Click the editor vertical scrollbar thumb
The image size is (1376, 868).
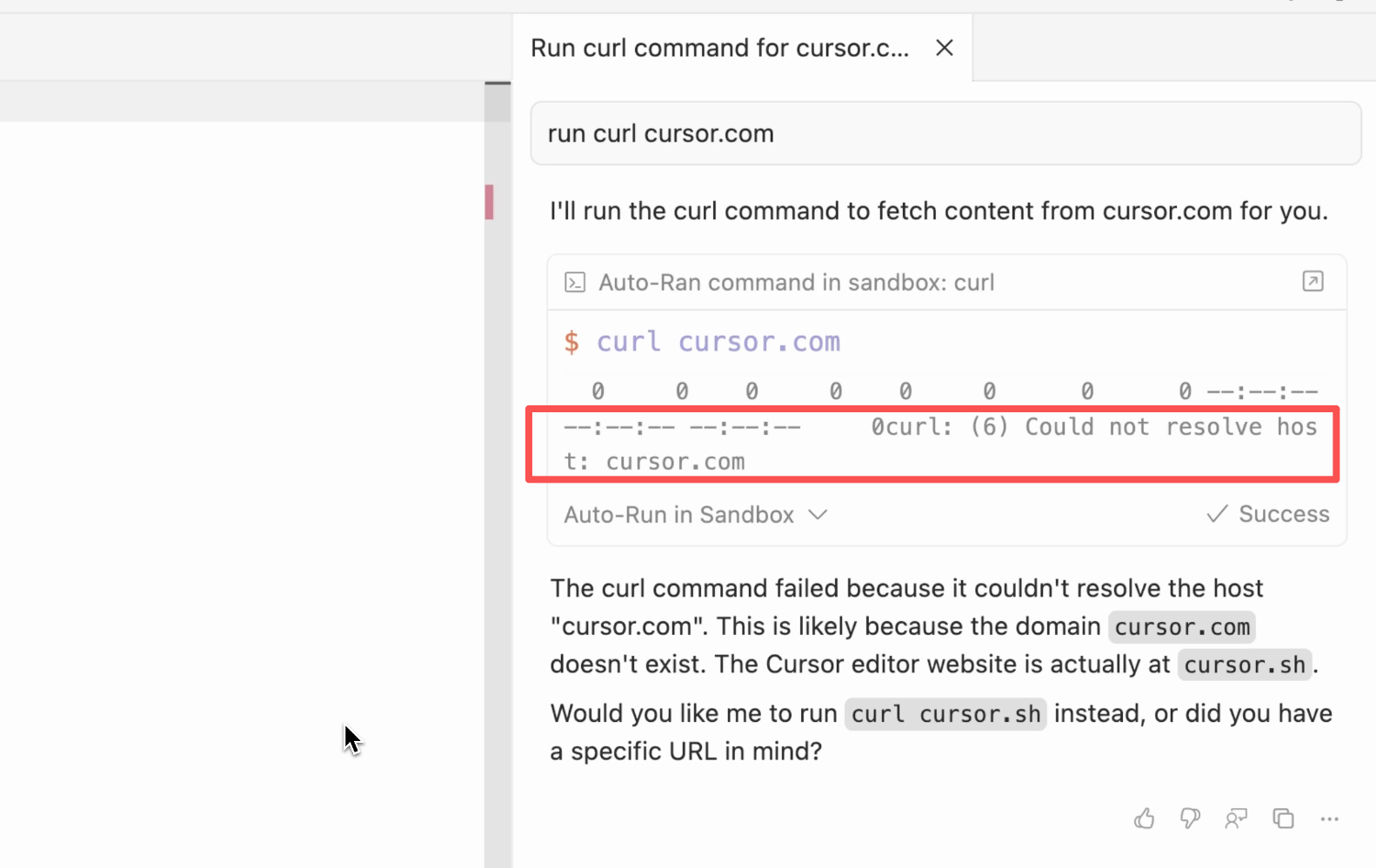pos(498,102)
